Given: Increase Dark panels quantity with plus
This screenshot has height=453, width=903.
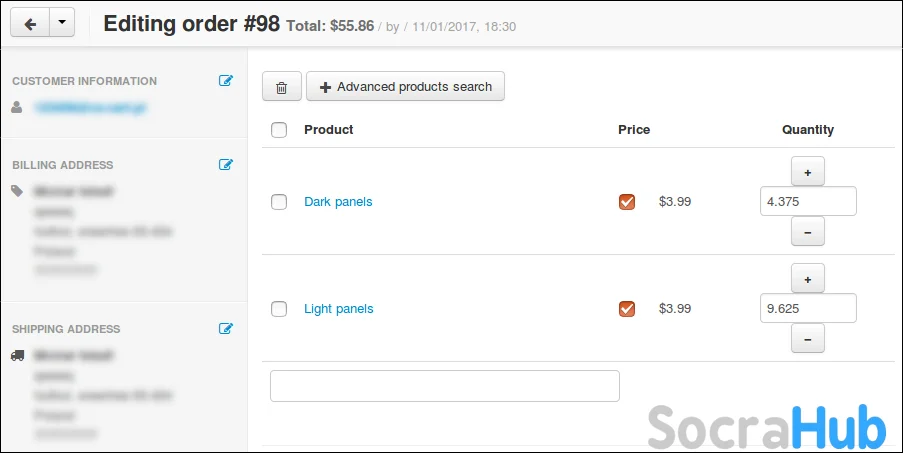Looking at the screenshot, I should (807, 172).
